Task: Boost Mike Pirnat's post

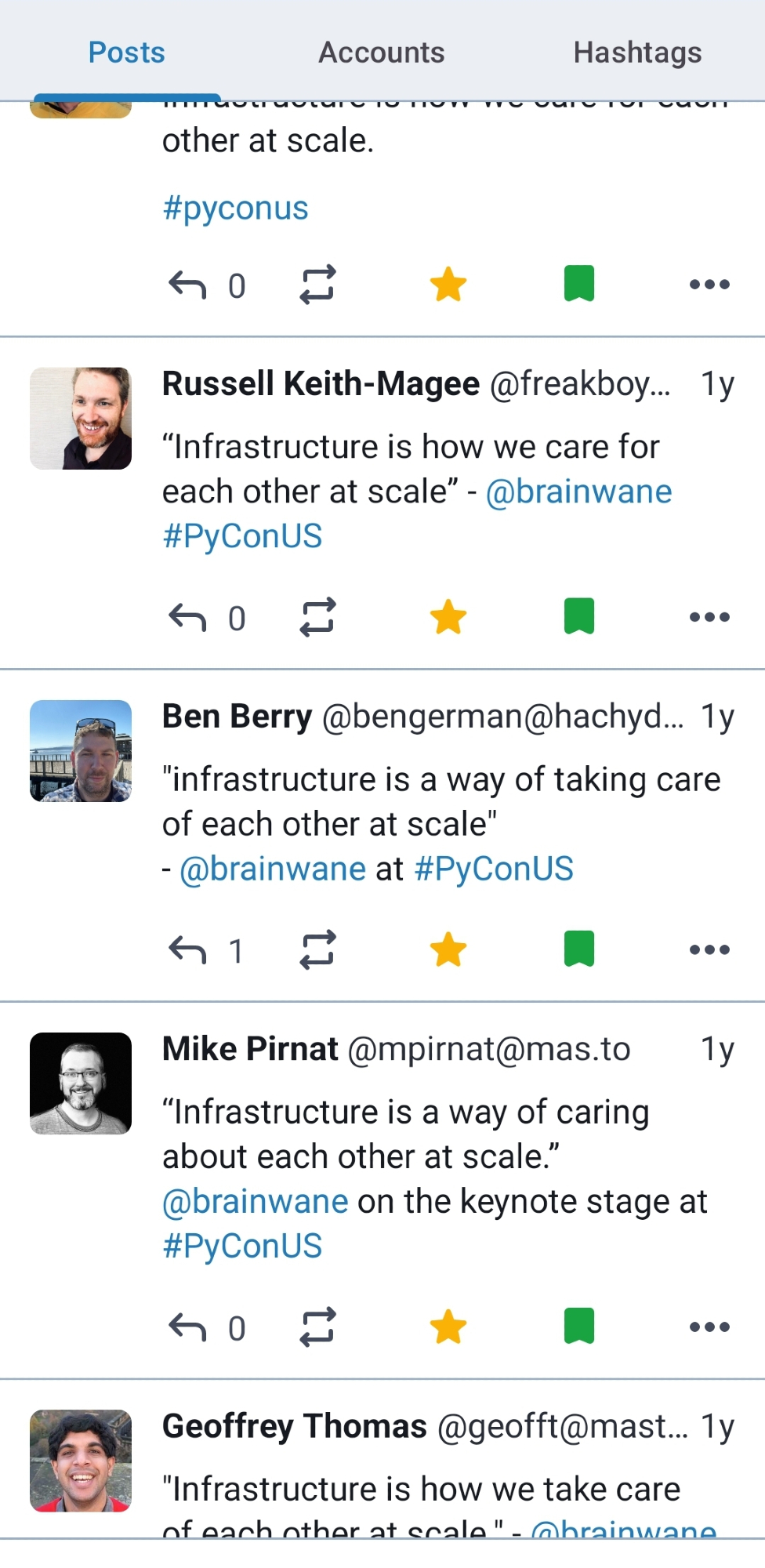Action: pyautogui.click(x=317, y=1327)
